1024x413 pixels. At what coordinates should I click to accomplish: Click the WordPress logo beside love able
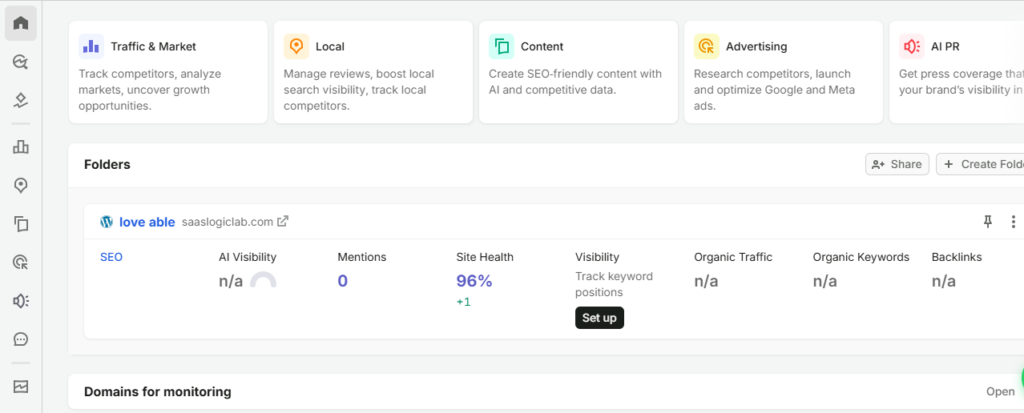[106, 222]
